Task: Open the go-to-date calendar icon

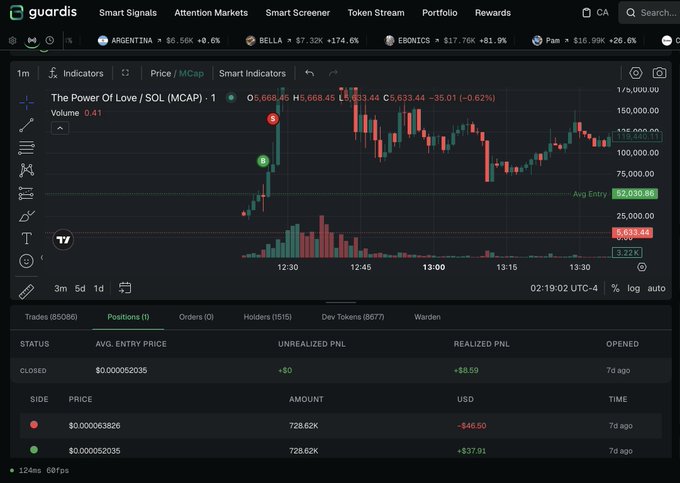Action: click(125, 288)
